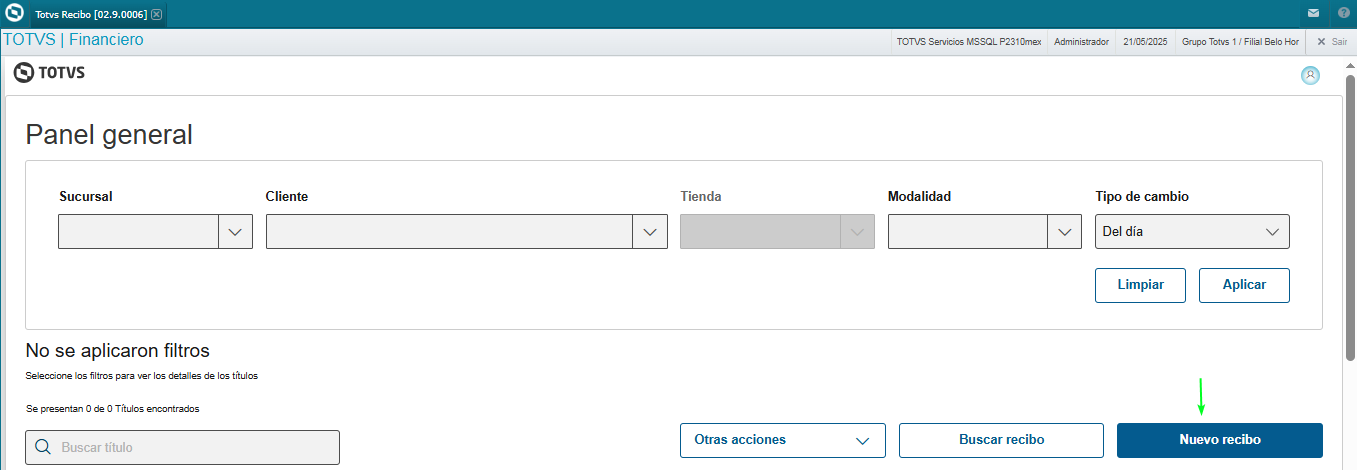Click the help question mark icon
This screenshot has height=470, width=1357.
coord(1343,13)
